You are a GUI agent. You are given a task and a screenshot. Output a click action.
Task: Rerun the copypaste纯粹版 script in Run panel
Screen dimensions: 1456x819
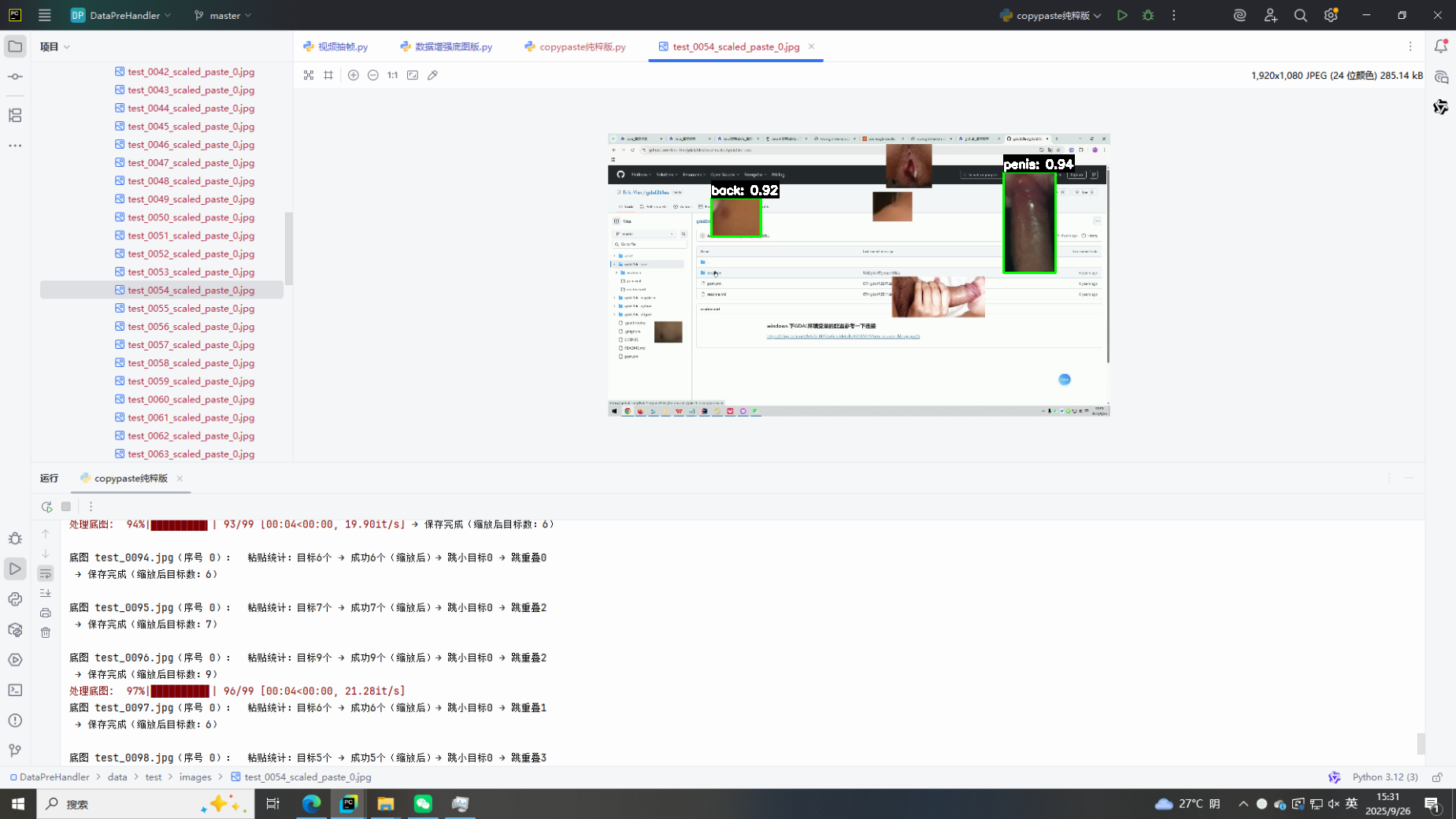coord(46,506)
